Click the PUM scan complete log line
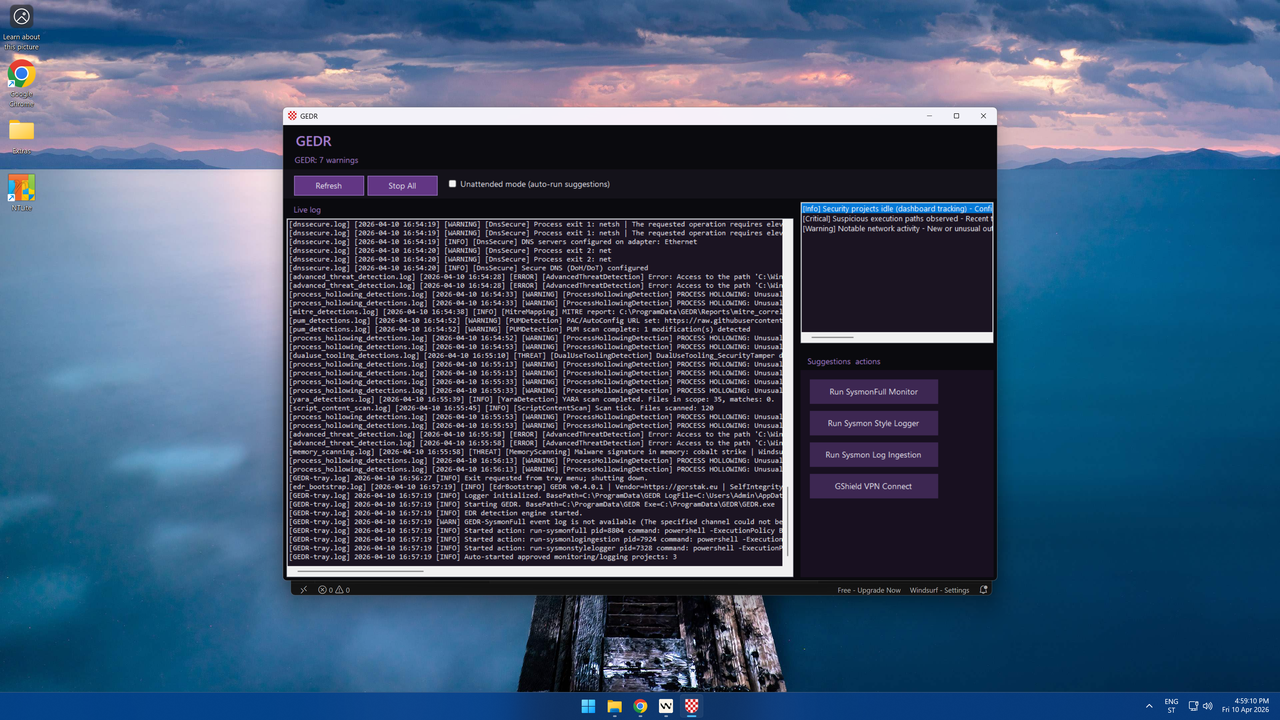 tap(520, 329)
